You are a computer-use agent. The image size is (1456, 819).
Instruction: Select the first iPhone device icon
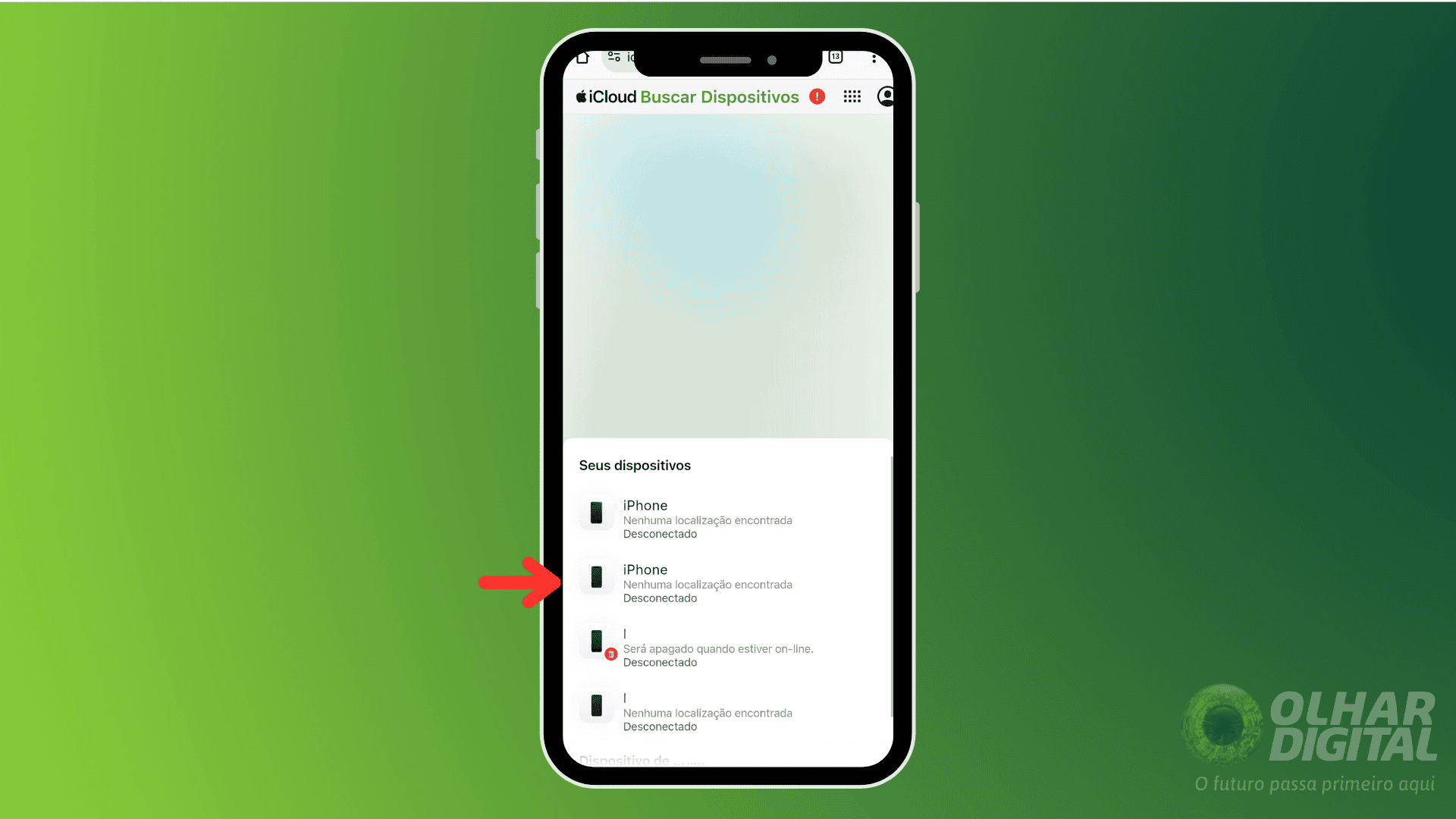tap(597, 513)
